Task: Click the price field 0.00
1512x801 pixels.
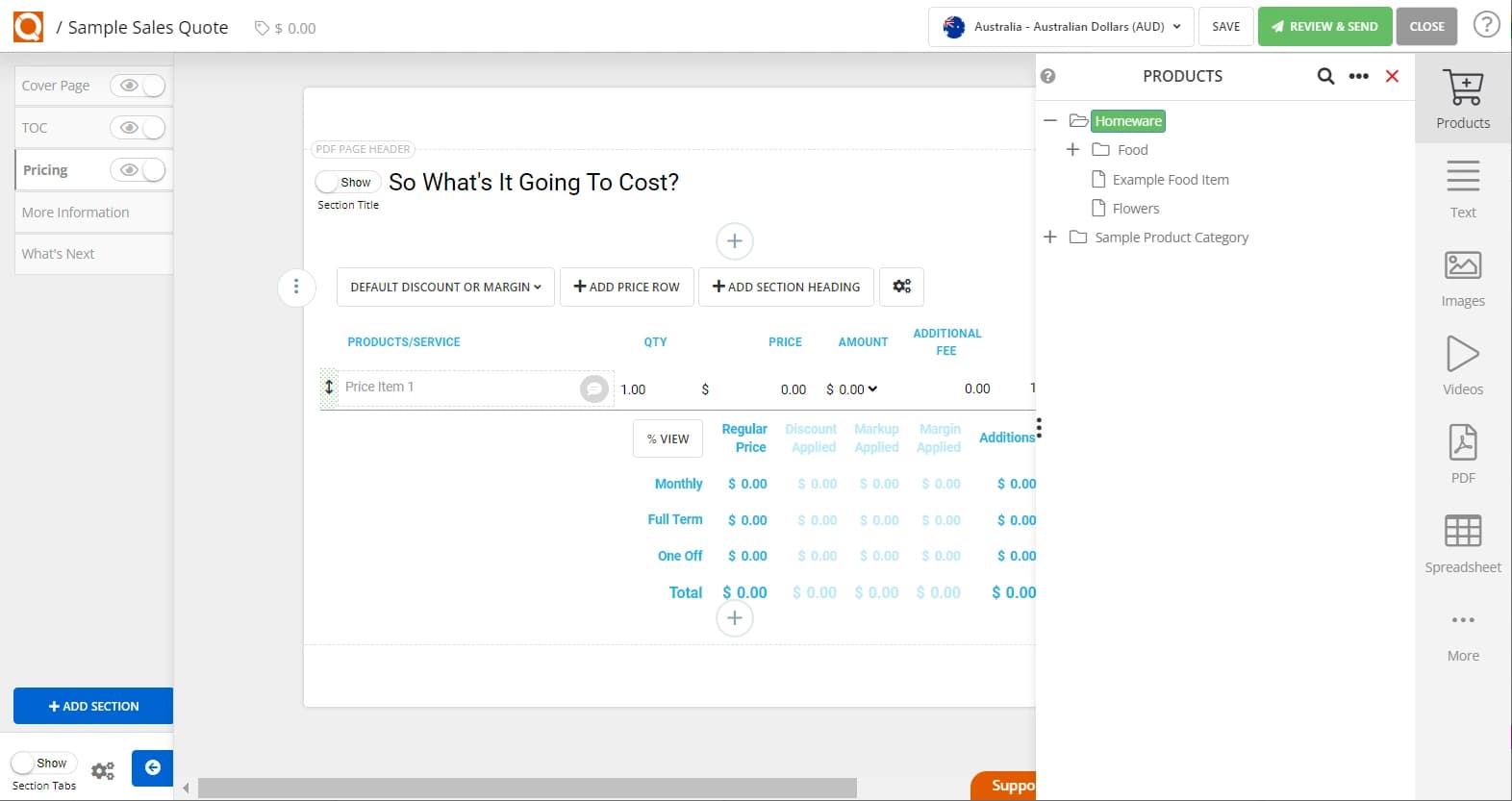Action: (794, 389)
